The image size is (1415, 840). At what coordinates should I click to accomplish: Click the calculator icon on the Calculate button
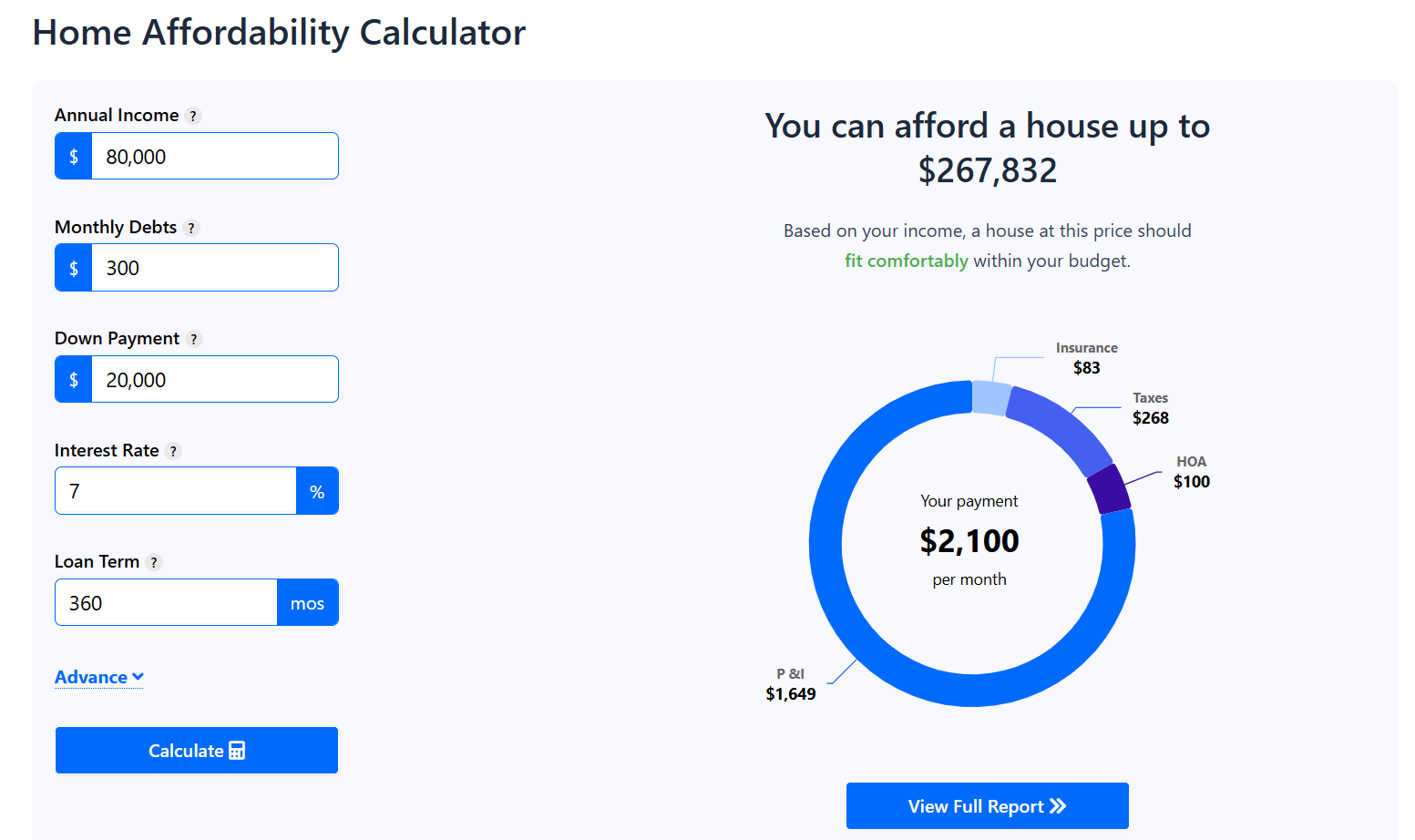[238, 750]
